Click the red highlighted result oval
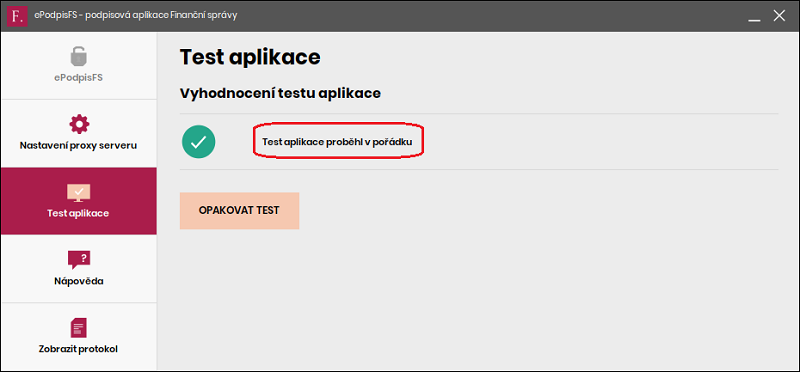This screenshot has height=372, width=800. (x=339, y=140)
